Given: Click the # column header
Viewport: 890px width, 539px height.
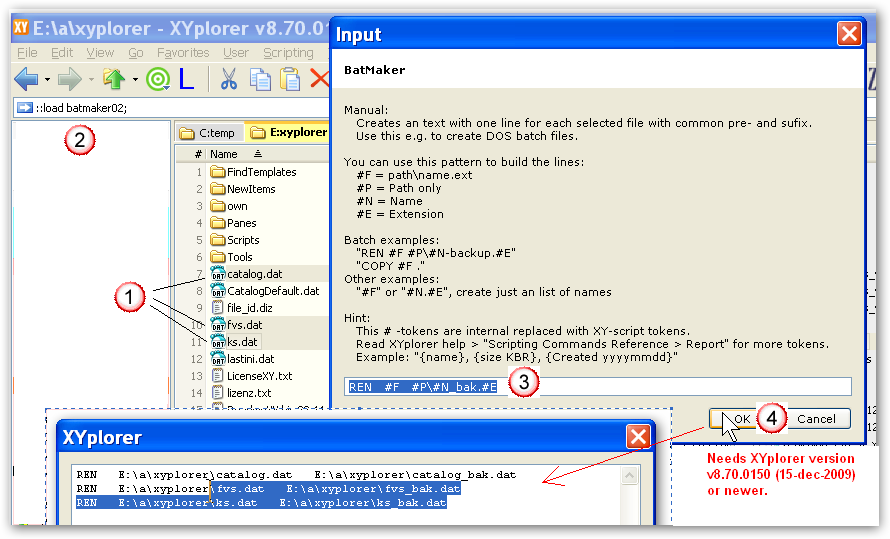Looking at the screenshot, I should tap(198, 154).
